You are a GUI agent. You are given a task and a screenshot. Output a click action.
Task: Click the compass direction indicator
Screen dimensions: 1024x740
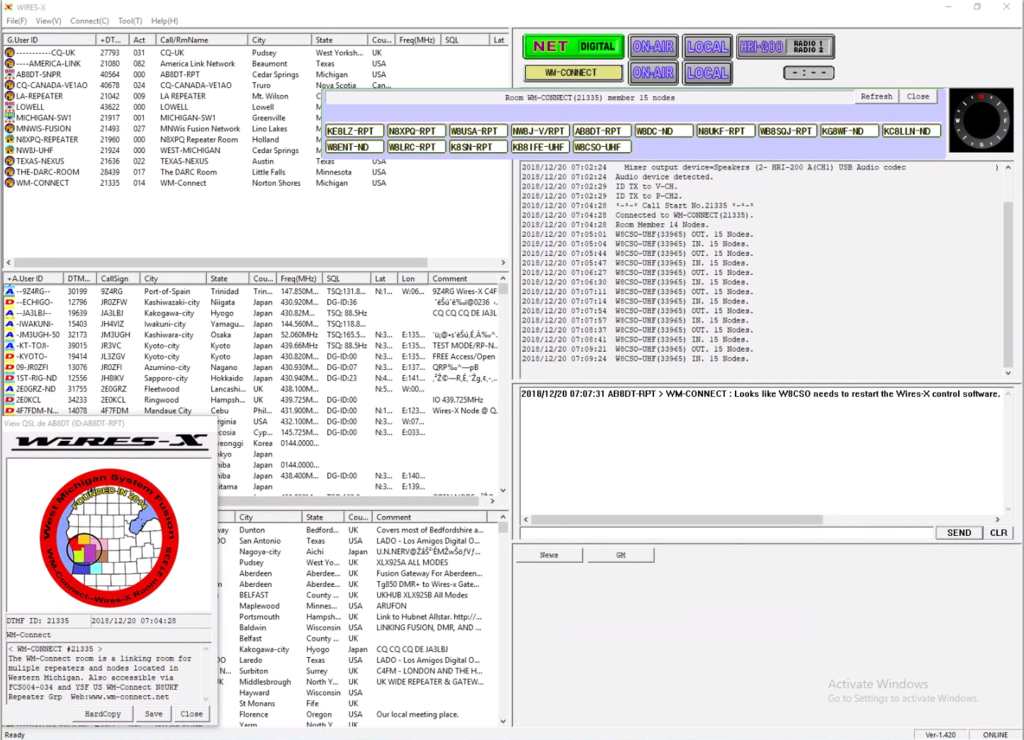[981, 121]
